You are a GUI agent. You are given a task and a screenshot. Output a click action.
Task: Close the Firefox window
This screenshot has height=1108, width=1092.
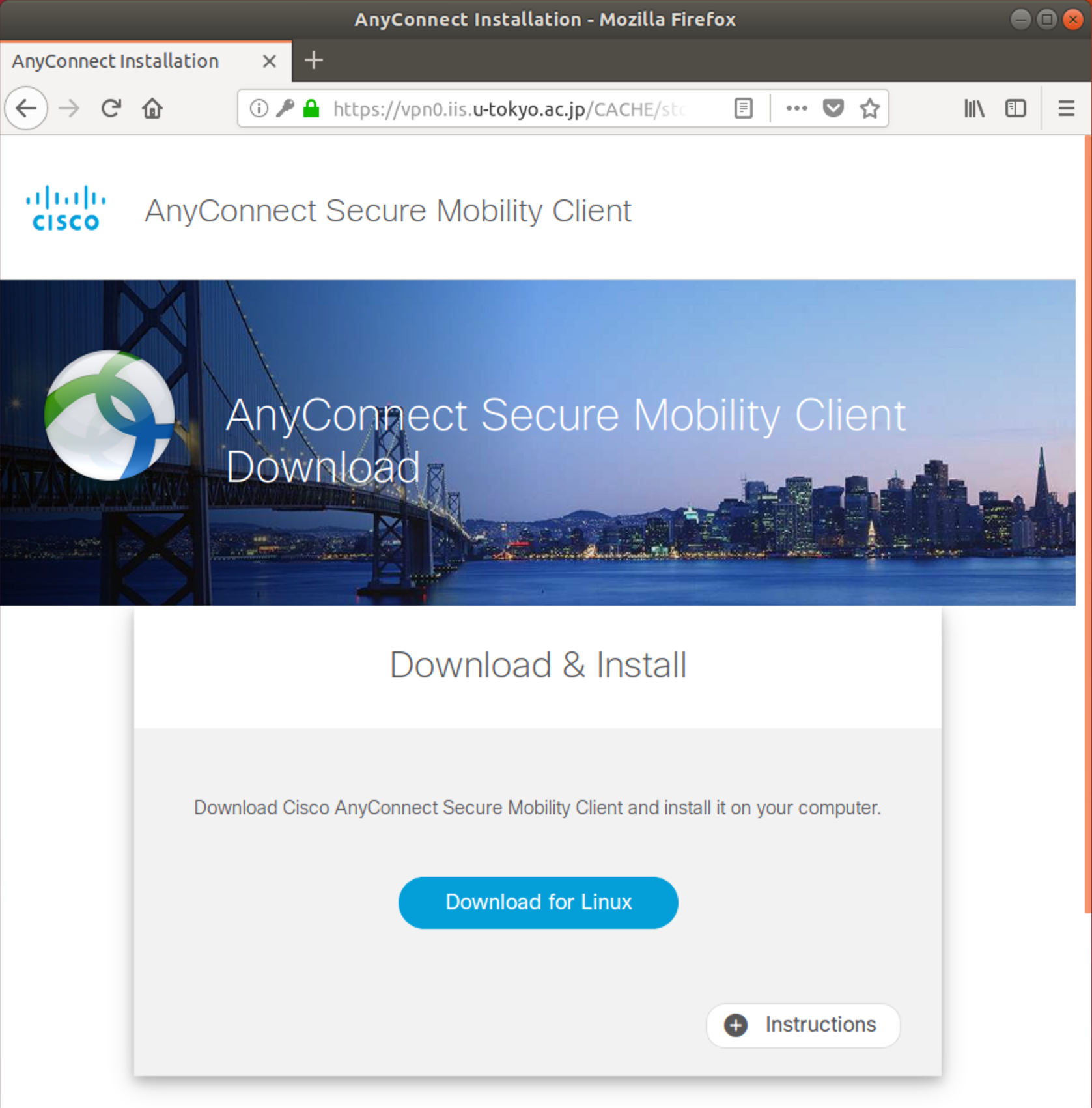click(x=1072, y=20)
